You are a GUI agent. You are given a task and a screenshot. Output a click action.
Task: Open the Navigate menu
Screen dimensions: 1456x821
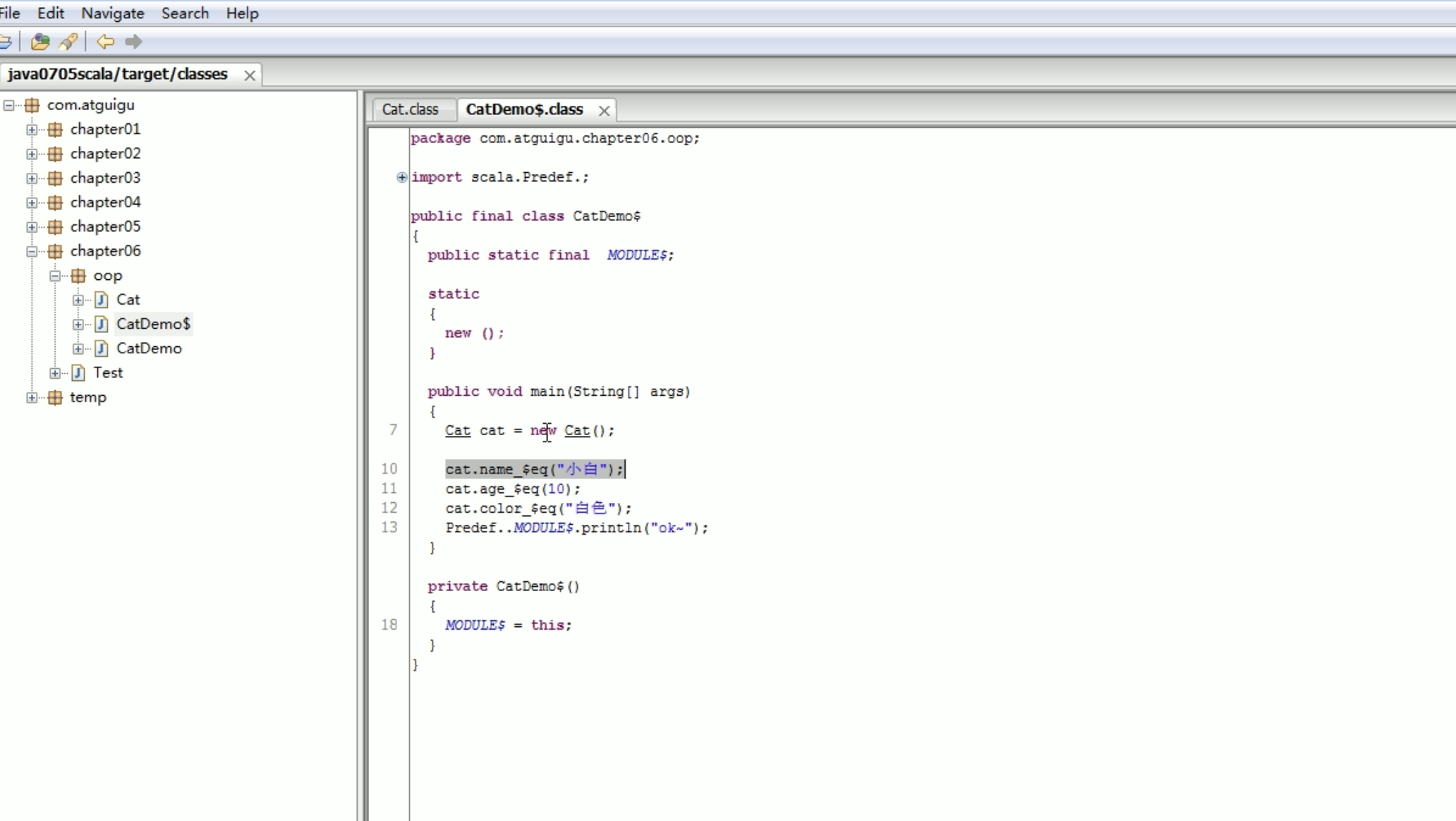click(113, 13)
